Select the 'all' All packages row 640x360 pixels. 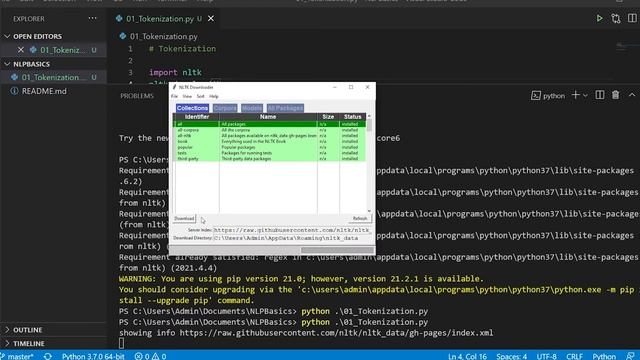(x=270, y=124)
